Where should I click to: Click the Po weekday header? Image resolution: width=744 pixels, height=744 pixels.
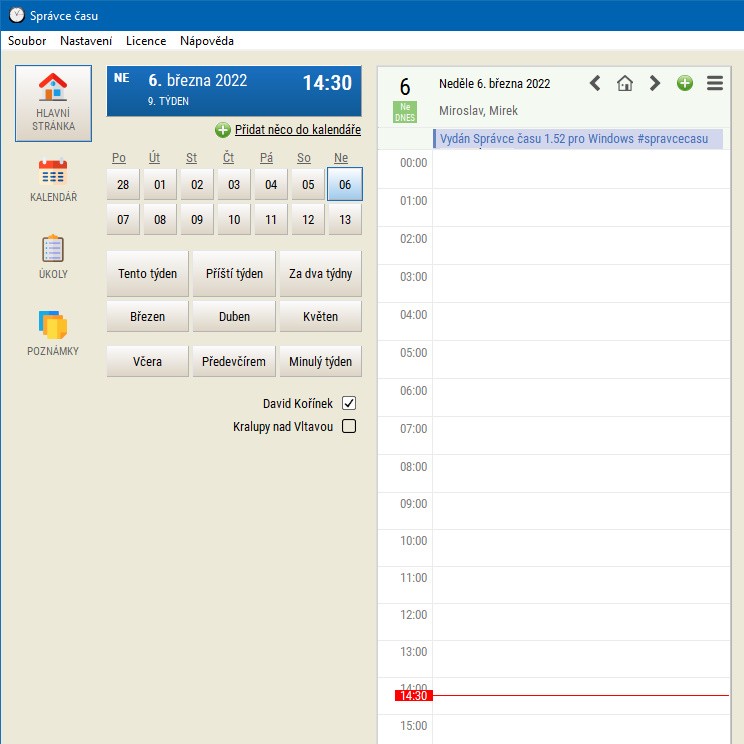click(x=119, y=158)
